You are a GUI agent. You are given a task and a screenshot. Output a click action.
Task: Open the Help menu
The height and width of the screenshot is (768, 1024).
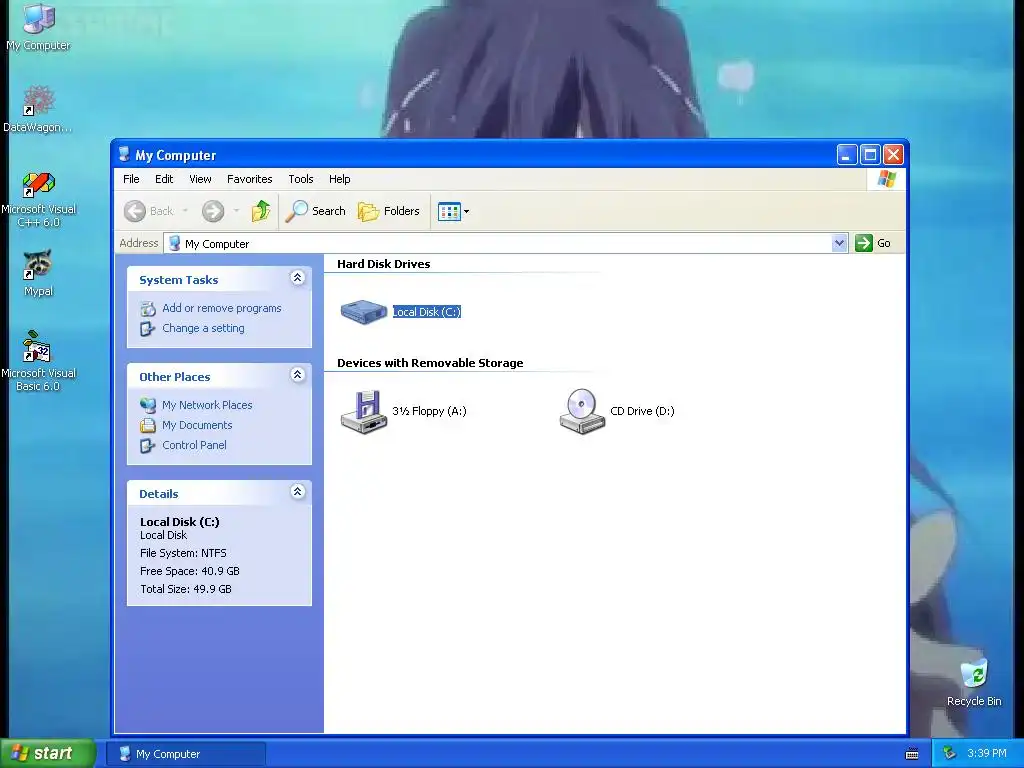[x=340, y=179]
